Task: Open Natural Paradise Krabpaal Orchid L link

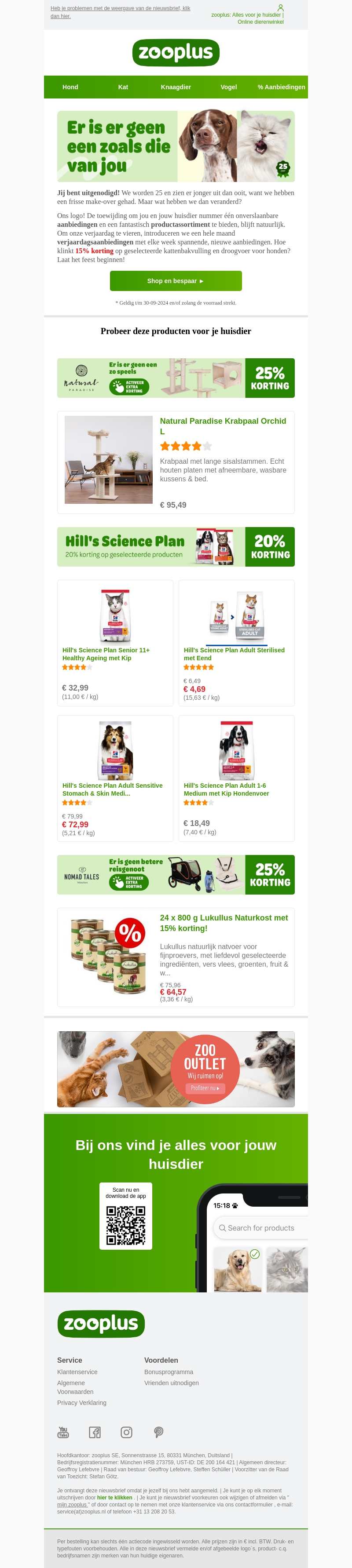Action: (223, 426)
